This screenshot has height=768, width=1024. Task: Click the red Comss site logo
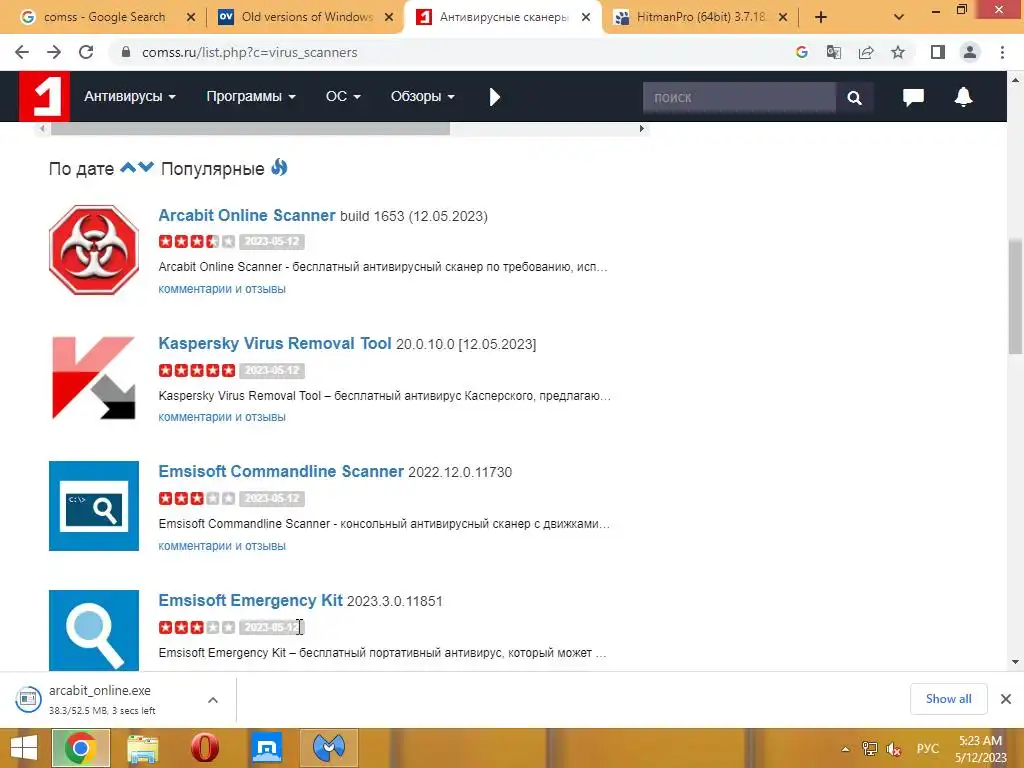44,97
